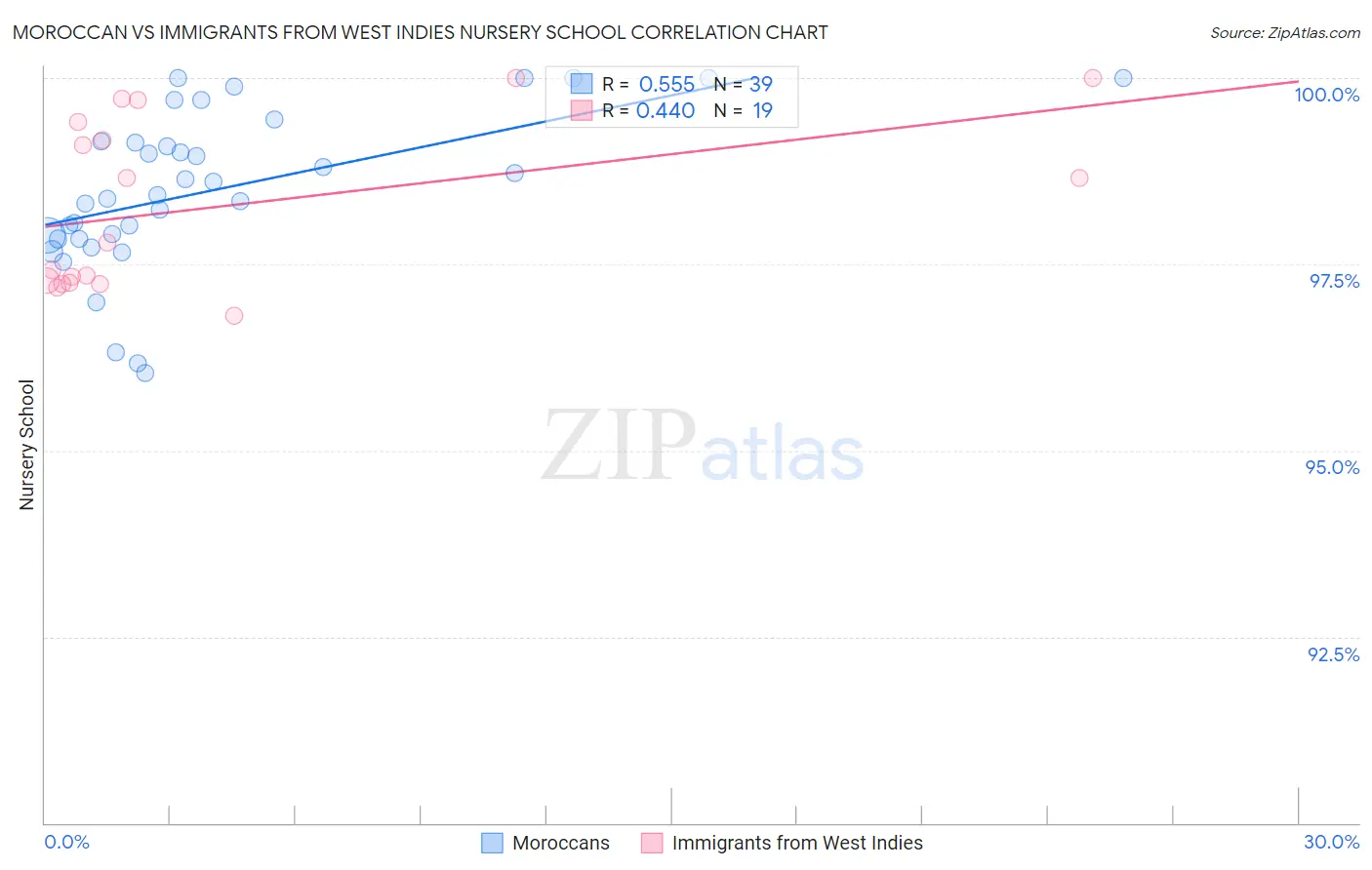Click the pink R = 0.440 stats swatch

[582, 110]
